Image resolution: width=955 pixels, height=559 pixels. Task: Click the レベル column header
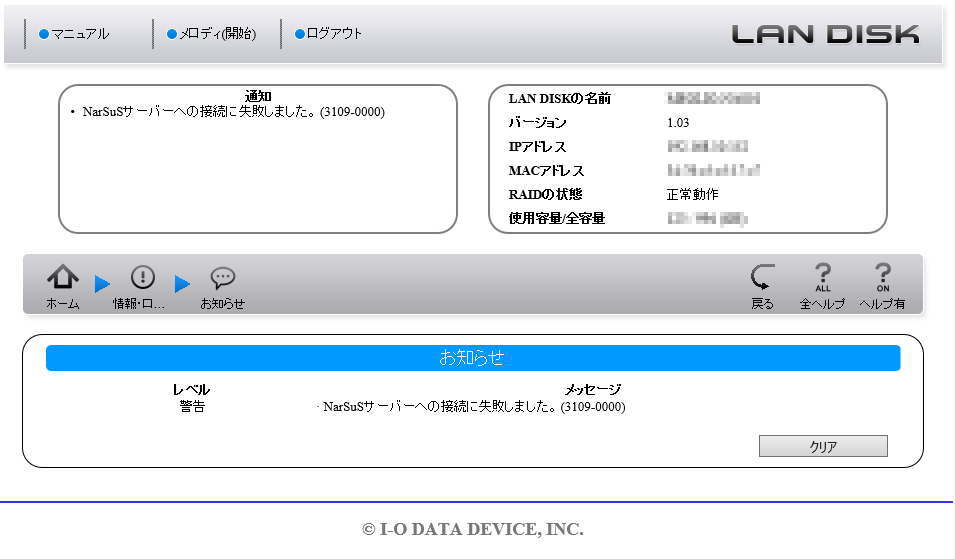point(191,390)
